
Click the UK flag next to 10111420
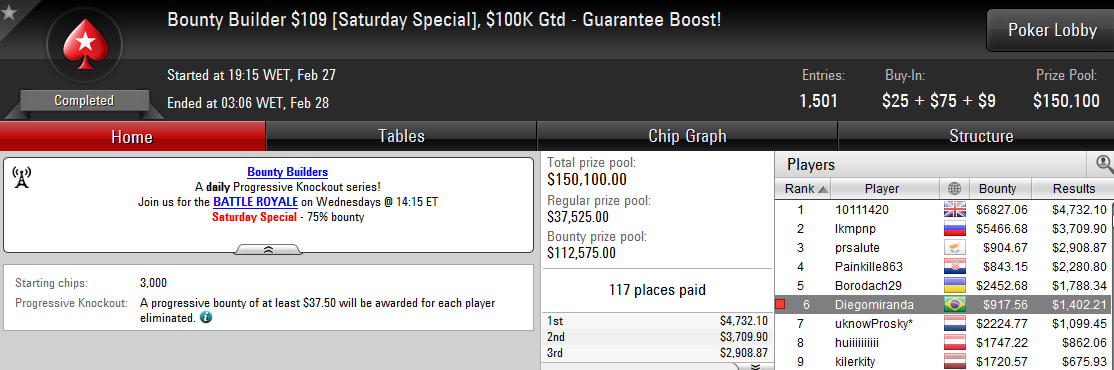pyautogui.click(x=954, y=210)
